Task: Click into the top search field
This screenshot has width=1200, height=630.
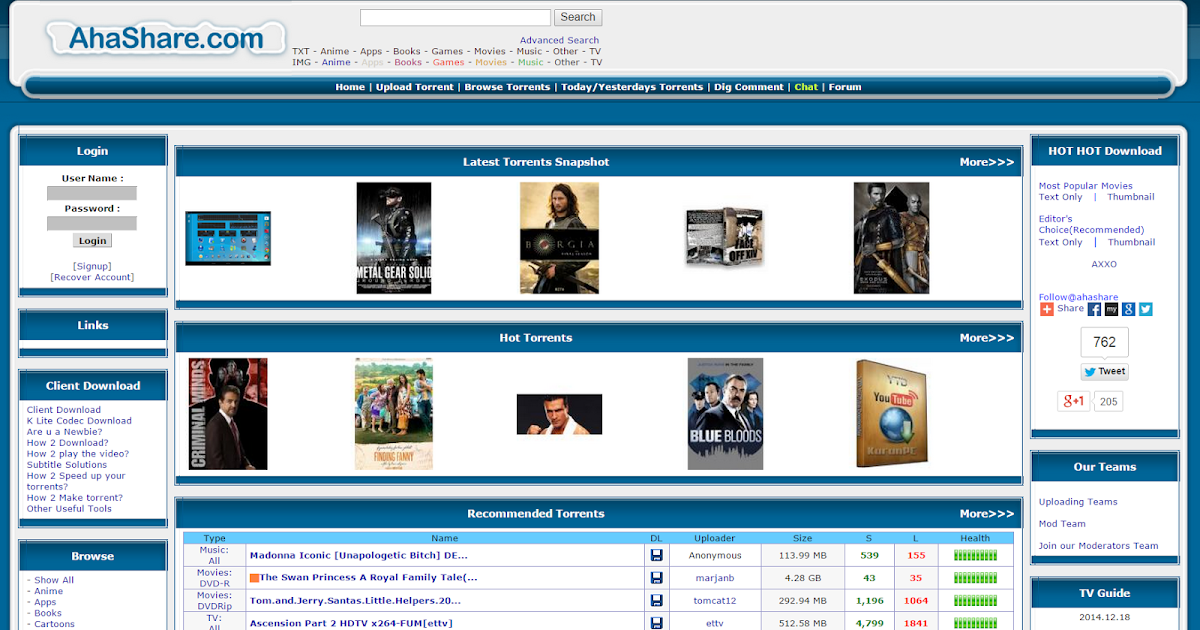Action: [455, 17]
